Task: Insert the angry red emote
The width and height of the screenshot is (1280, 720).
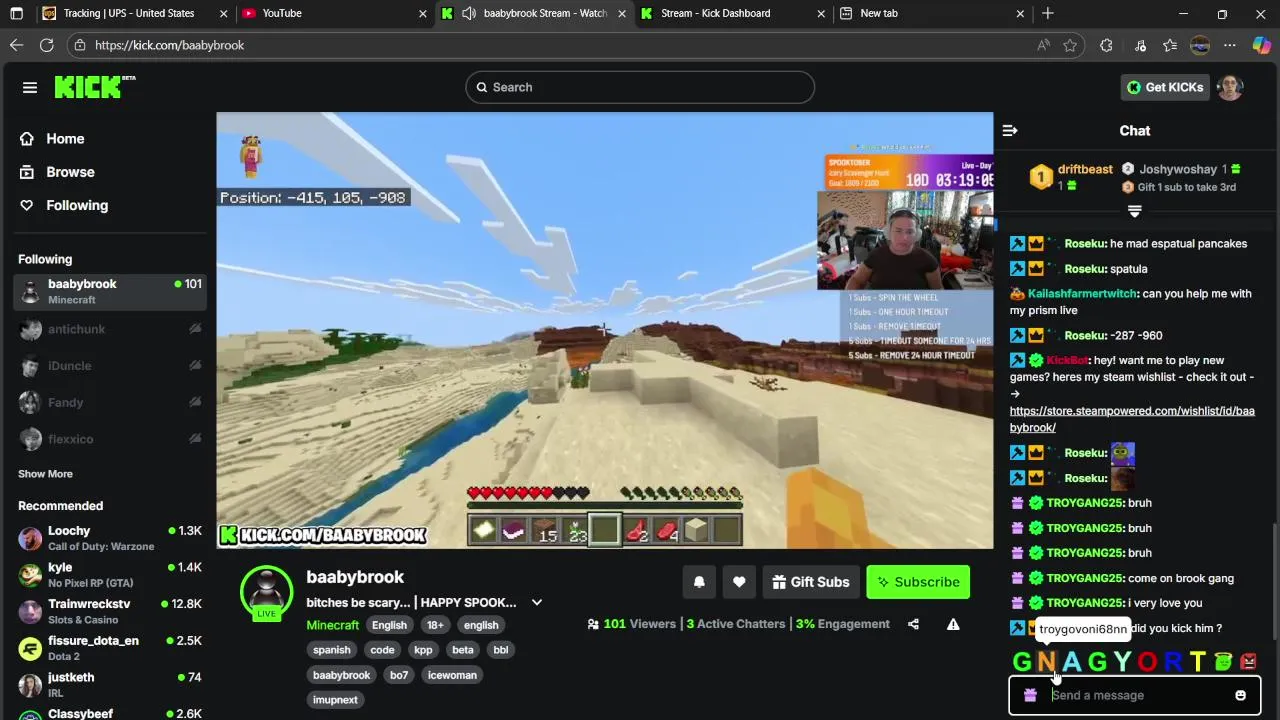Action: (x=1248, y=661)
